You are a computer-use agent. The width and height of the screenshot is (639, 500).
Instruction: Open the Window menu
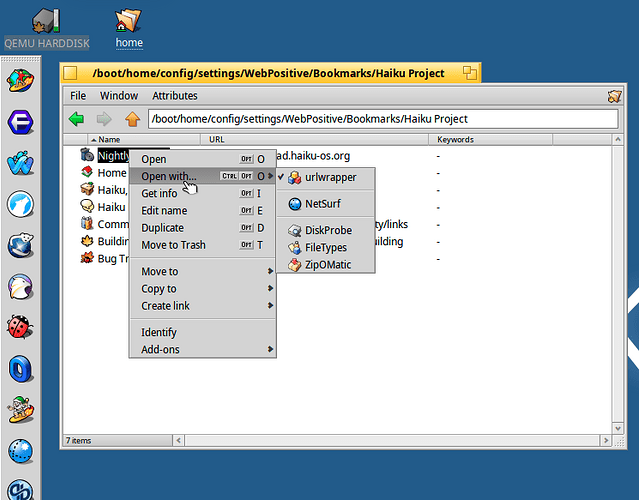tap(119, 96)
